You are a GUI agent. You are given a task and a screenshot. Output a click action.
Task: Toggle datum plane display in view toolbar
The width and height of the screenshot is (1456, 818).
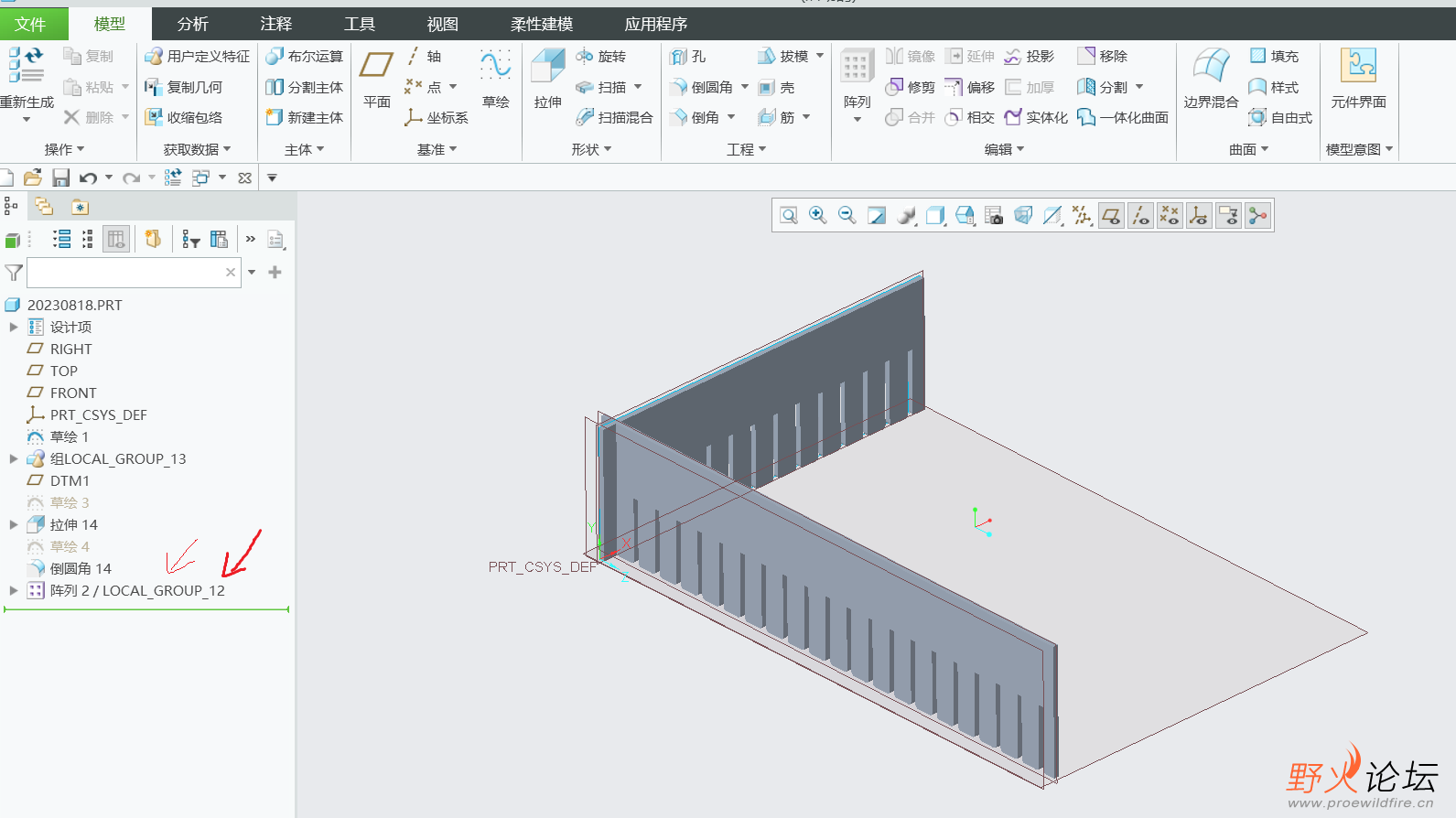coord(1111,216)
